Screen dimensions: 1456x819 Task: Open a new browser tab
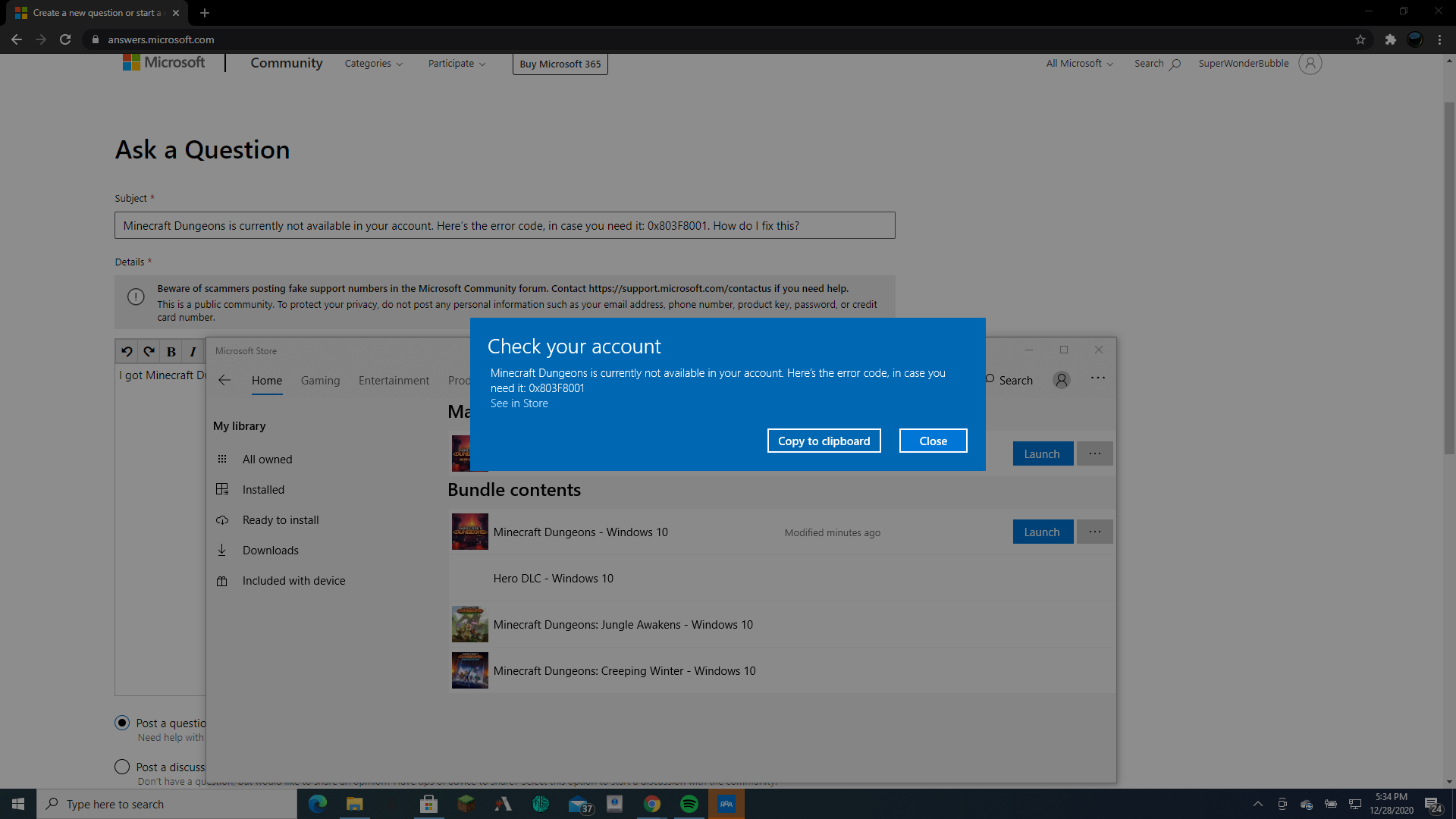click(205, 13)
